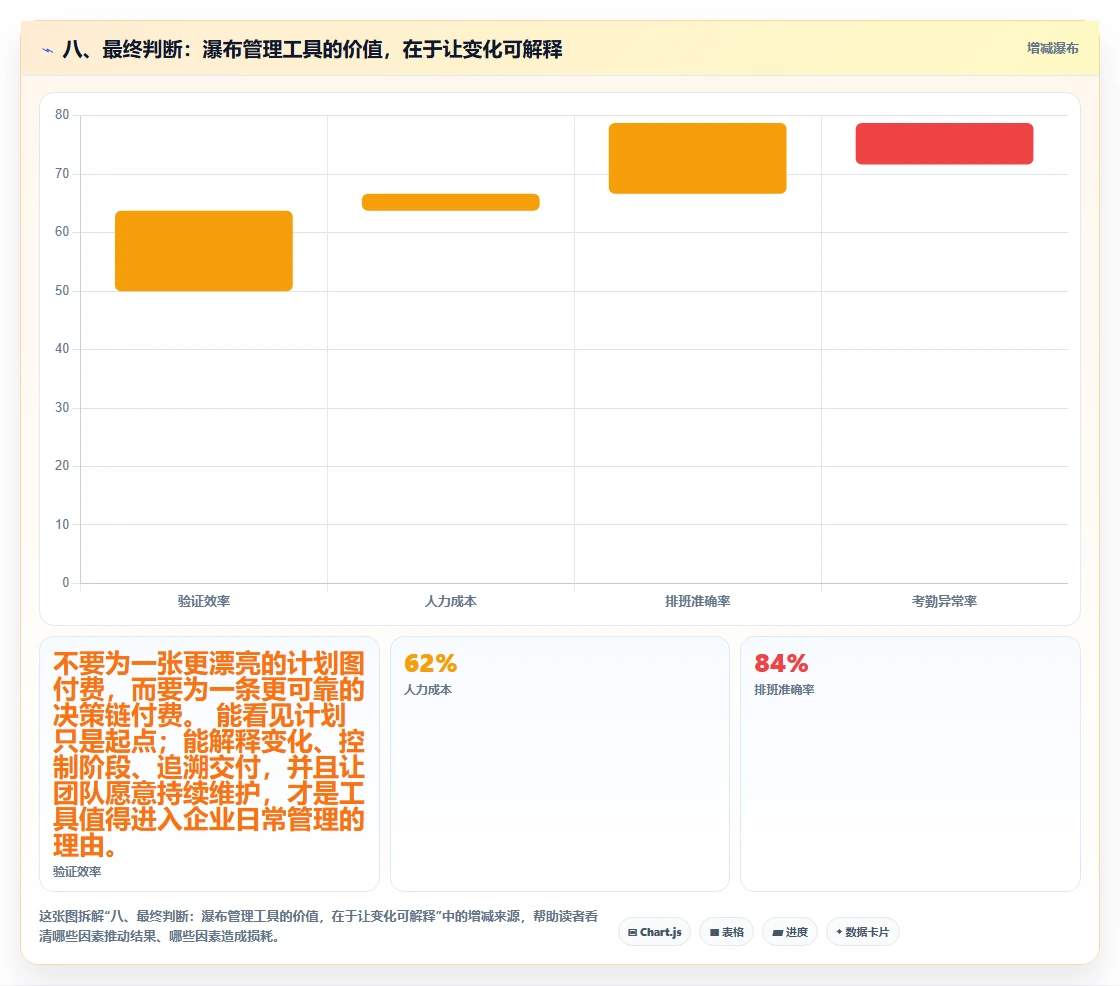The height and width of the screenshot is (986, 1120).
Task: Click the 增减瀑布 label in the header
Action: (1052, 49)
